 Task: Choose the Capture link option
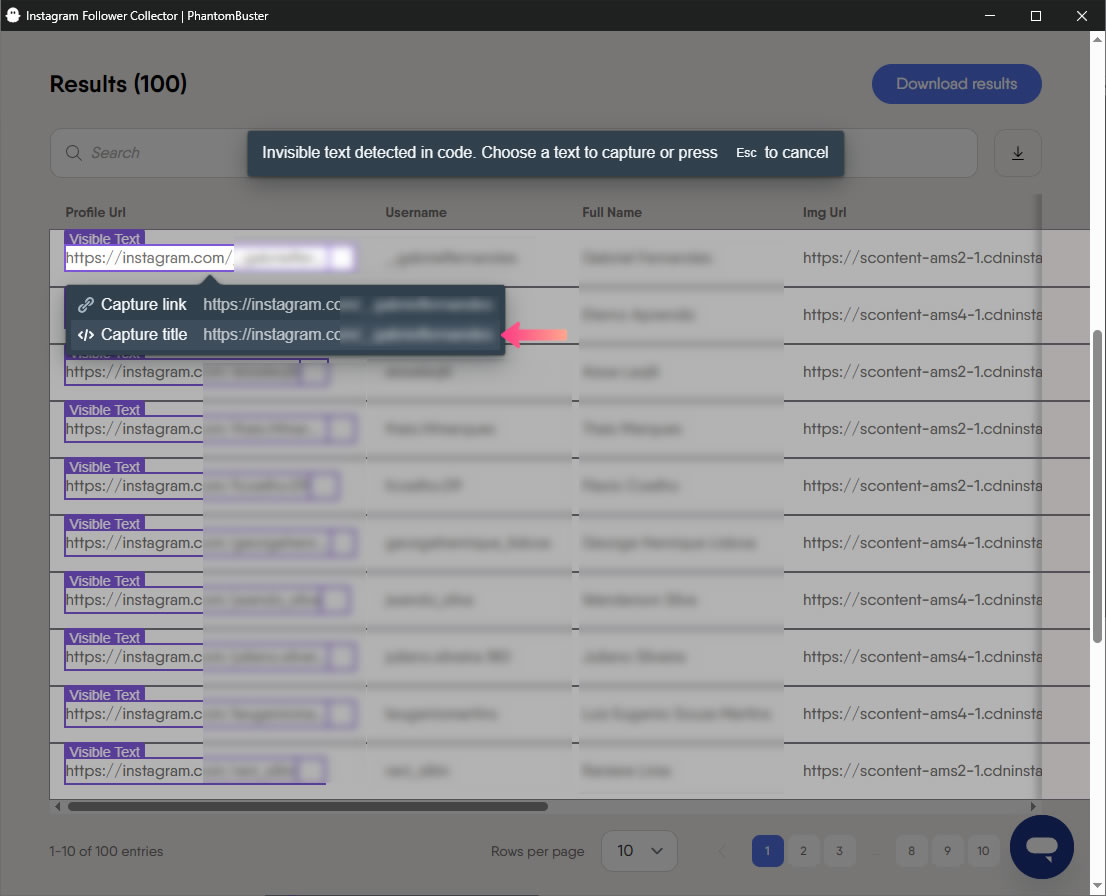coord(285,304)
